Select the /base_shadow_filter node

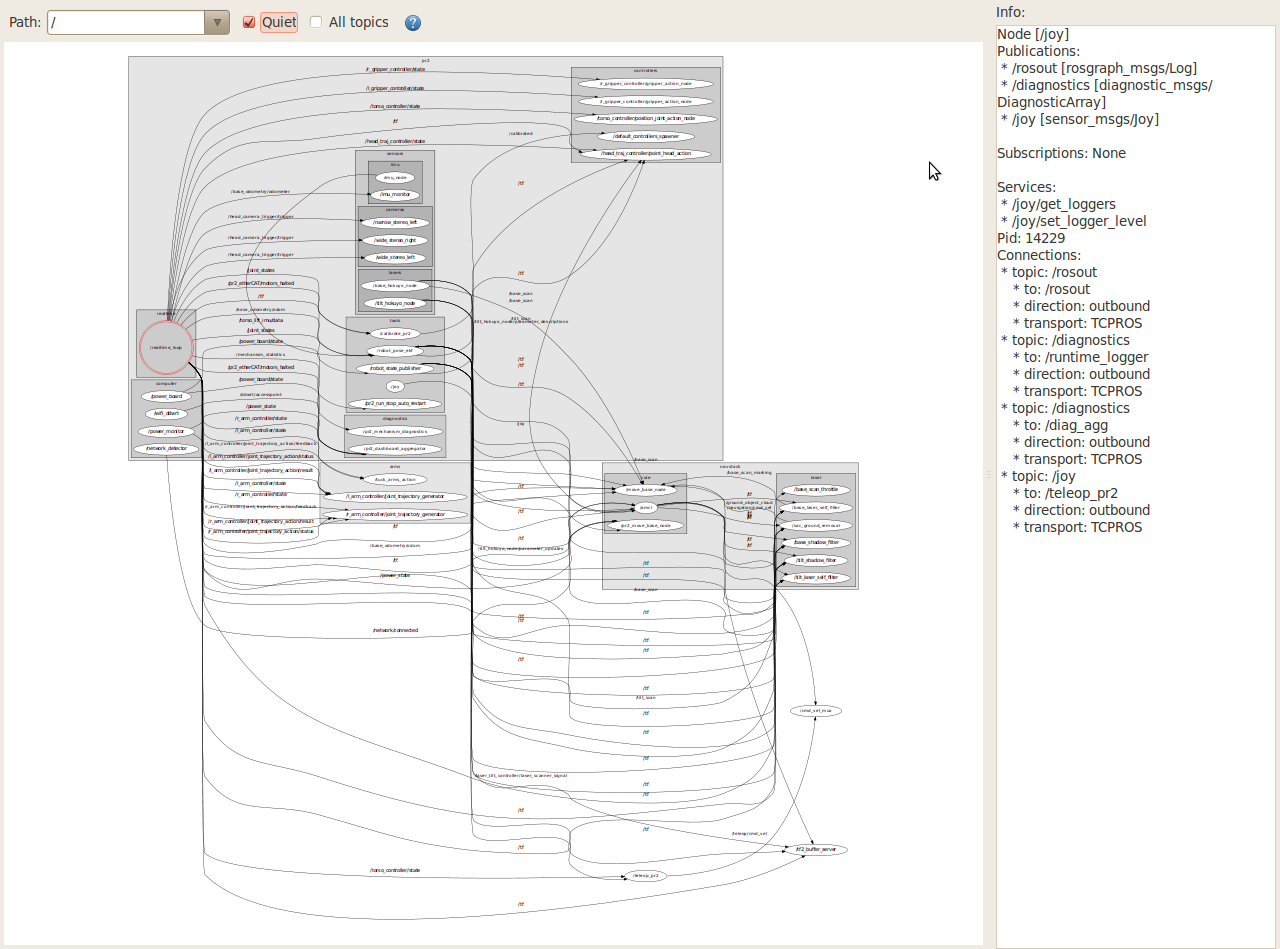(816, 542)
